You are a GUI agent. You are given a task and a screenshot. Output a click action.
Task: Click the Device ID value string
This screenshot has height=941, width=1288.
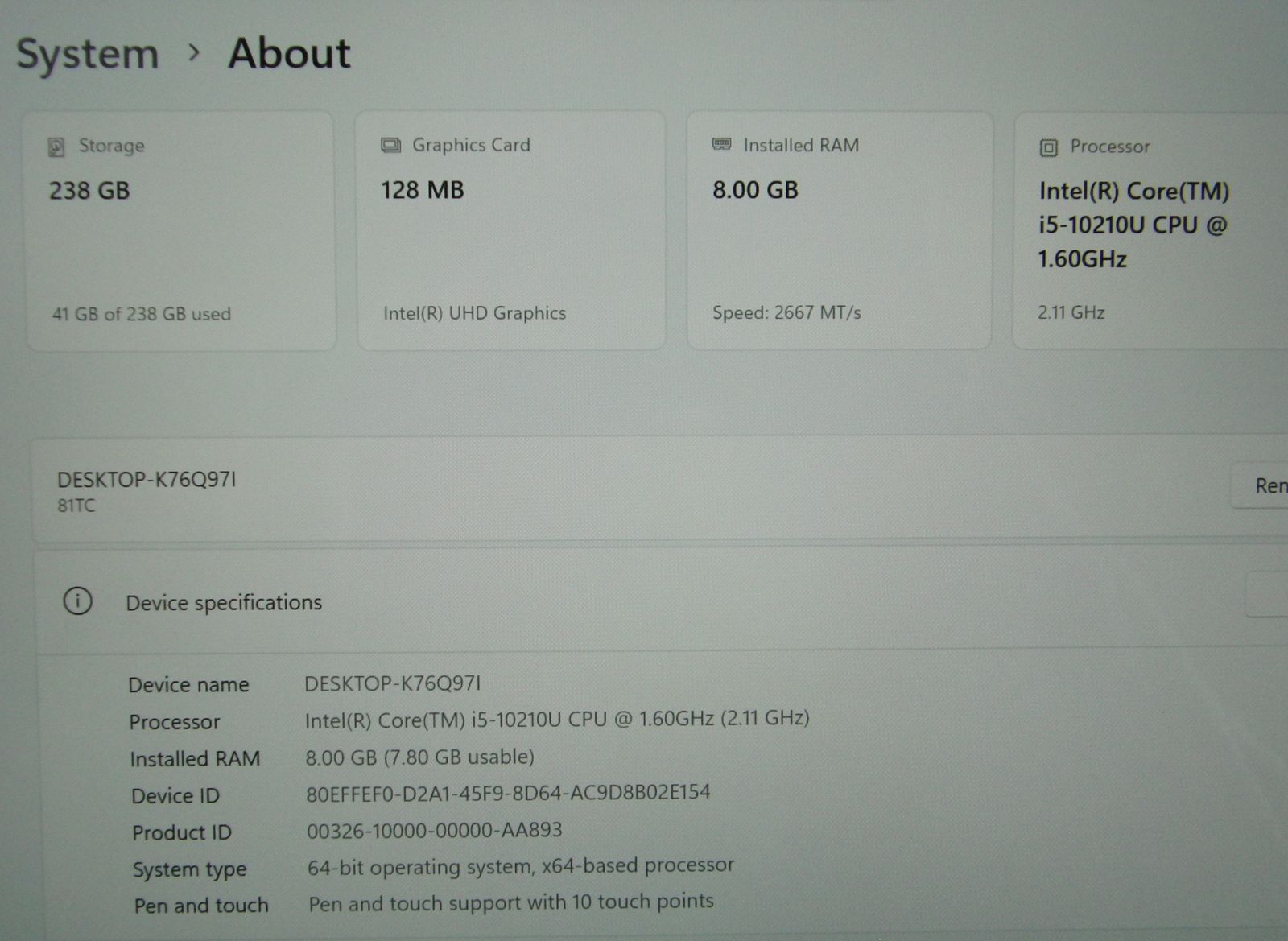[508, 793]
